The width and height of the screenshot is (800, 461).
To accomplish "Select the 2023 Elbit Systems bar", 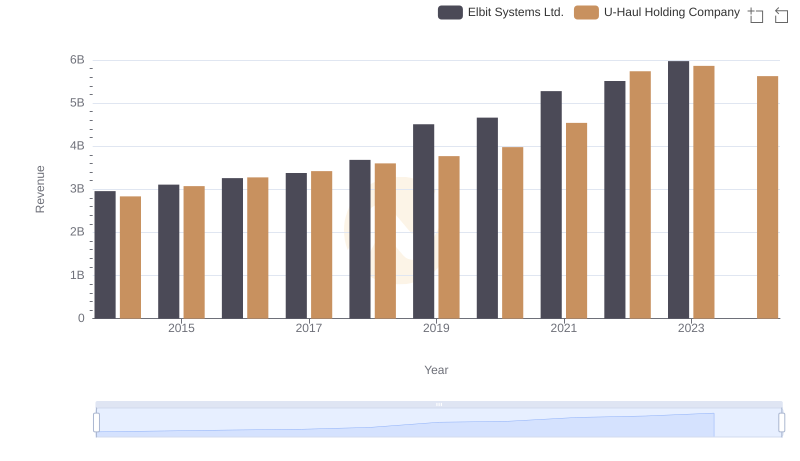I will (x=678, y=190).
